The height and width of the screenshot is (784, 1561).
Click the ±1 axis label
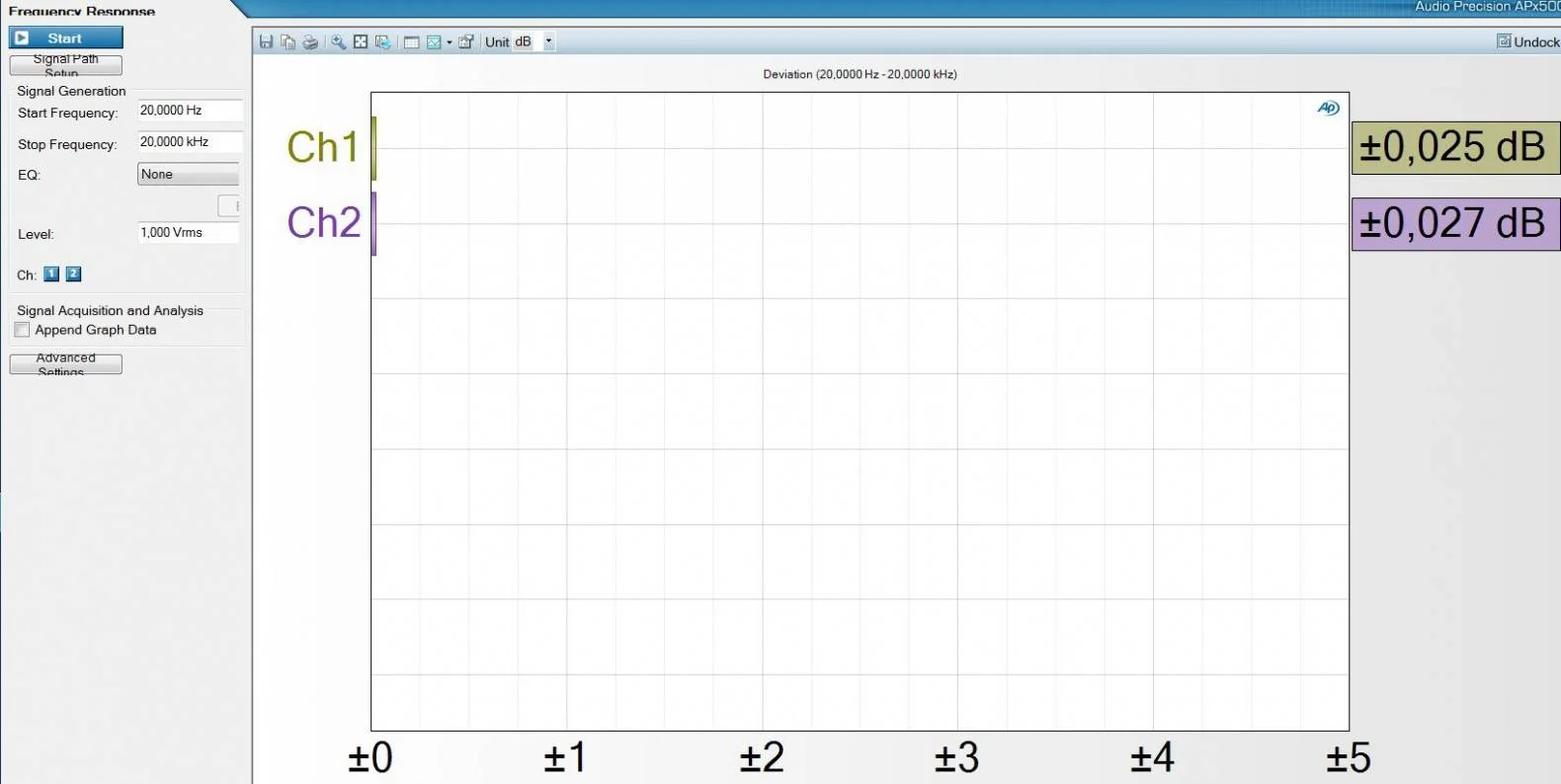pos(566,758)
